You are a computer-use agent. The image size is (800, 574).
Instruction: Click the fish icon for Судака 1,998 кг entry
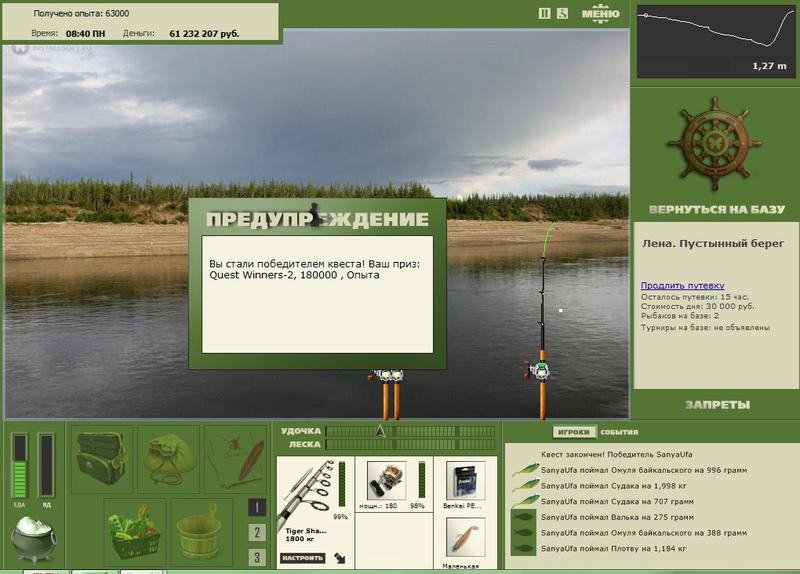point(525,485)
